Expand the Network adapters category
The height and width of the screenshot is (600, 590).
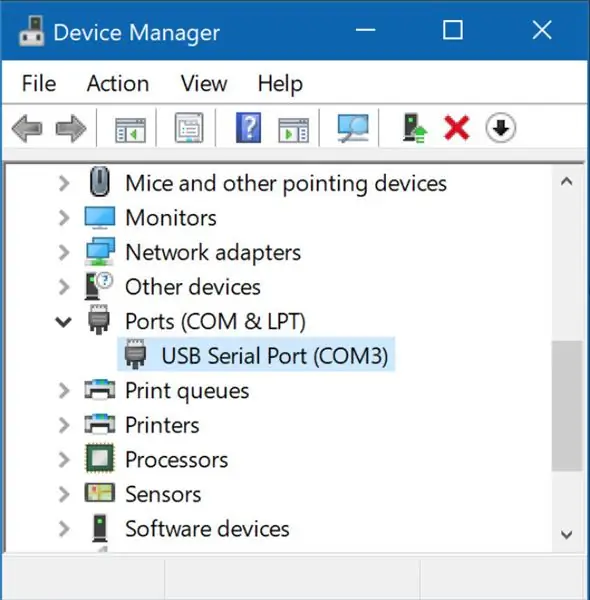click(x=64, y=253)
